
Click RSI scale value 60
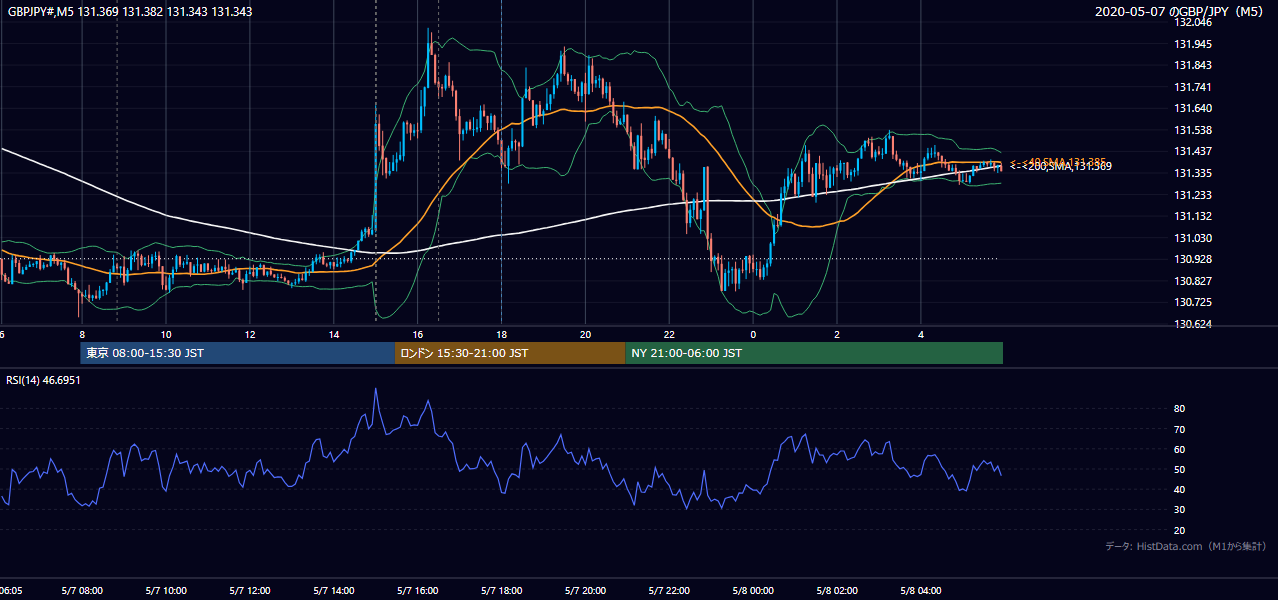1179,449
